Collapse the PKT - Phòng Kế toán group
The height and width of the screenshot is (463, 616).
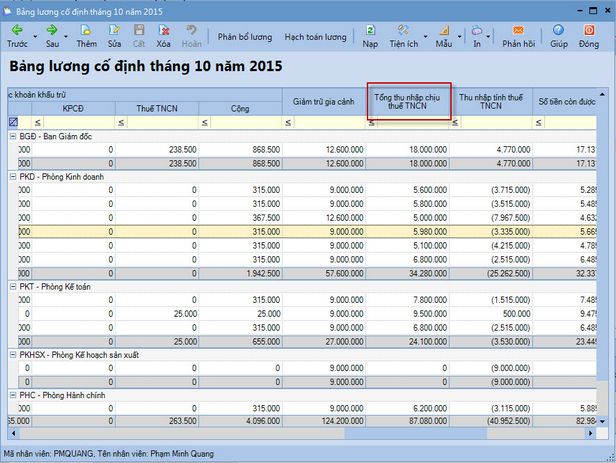[x=13, y=287]
